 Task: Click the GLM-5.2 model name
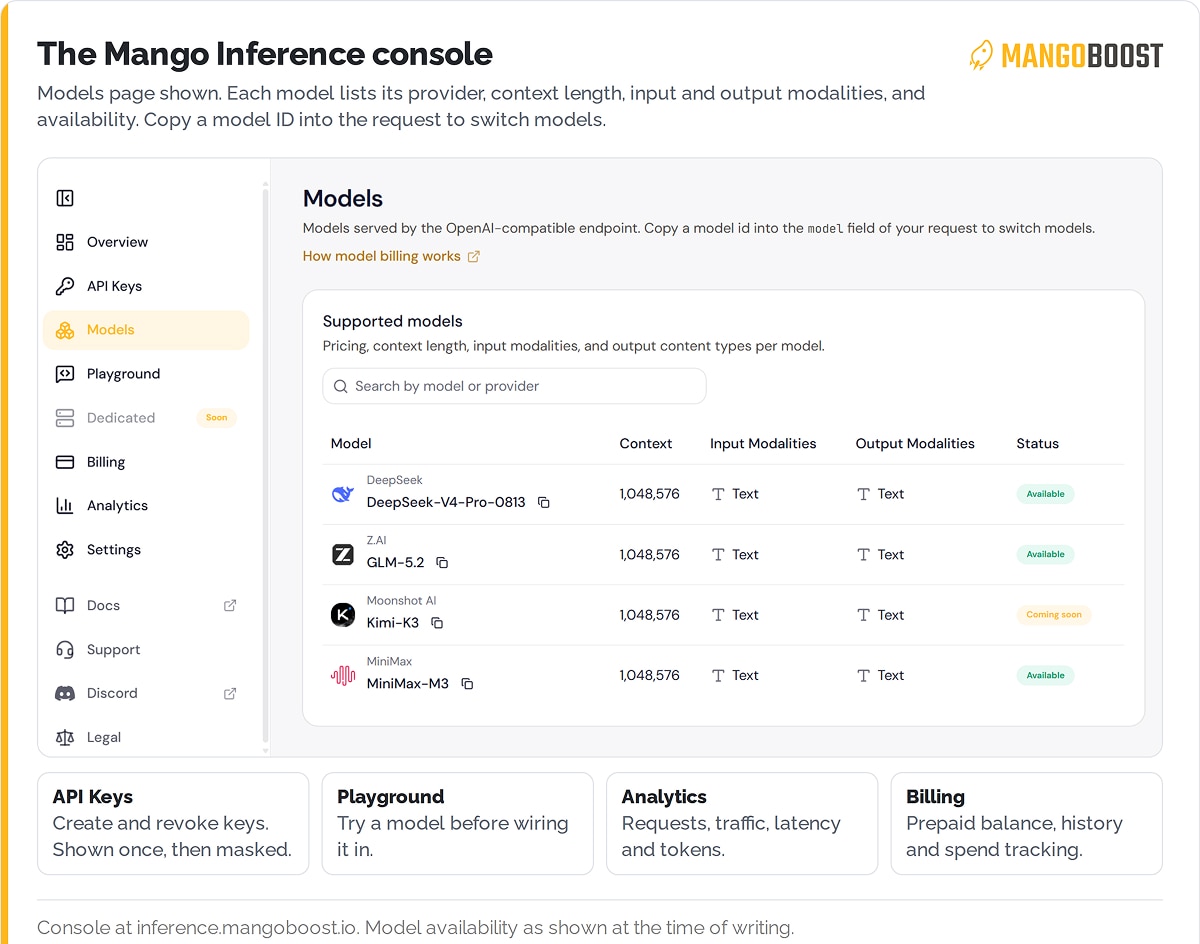click(395, 563)
